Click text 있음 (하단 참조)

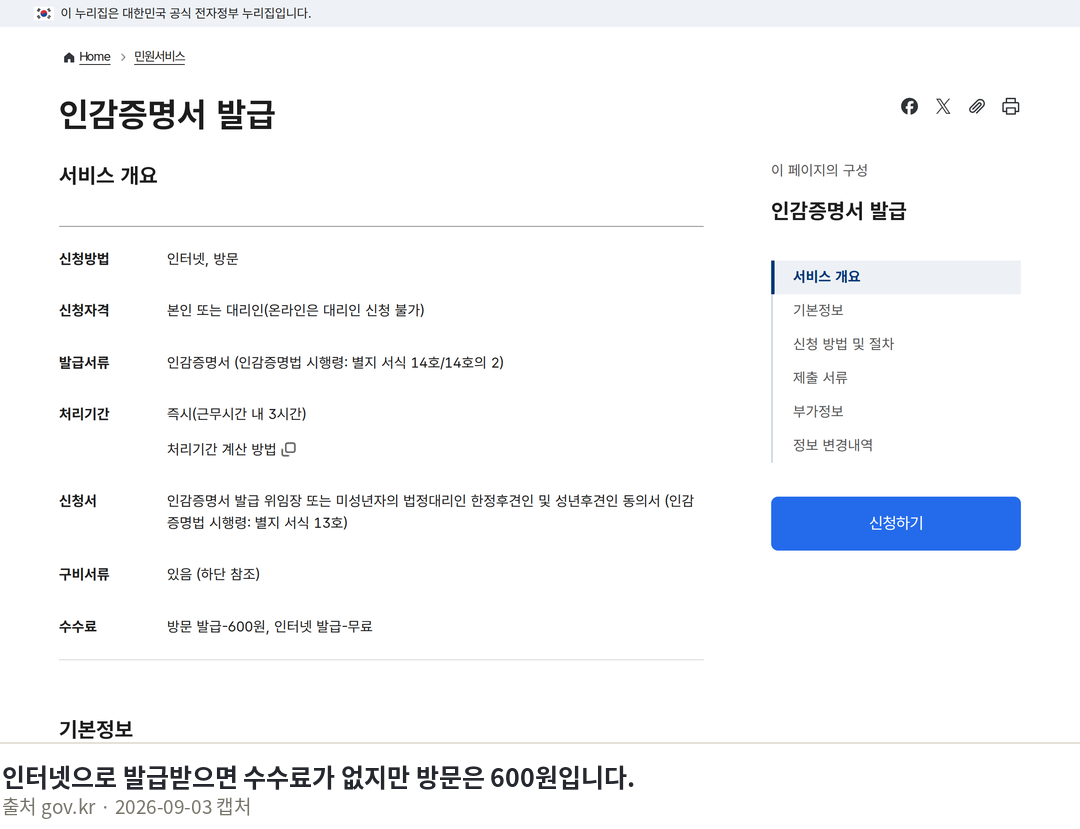click(x=214, y=574)
